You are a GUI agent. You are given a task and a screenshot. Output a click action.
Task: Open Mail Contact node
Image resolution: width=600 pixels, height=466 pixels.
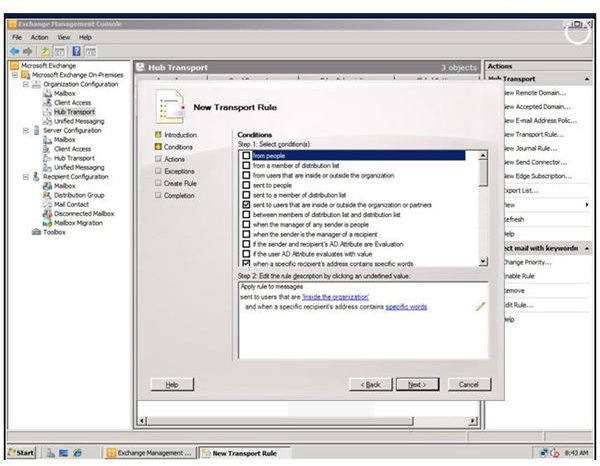point(71,204)
